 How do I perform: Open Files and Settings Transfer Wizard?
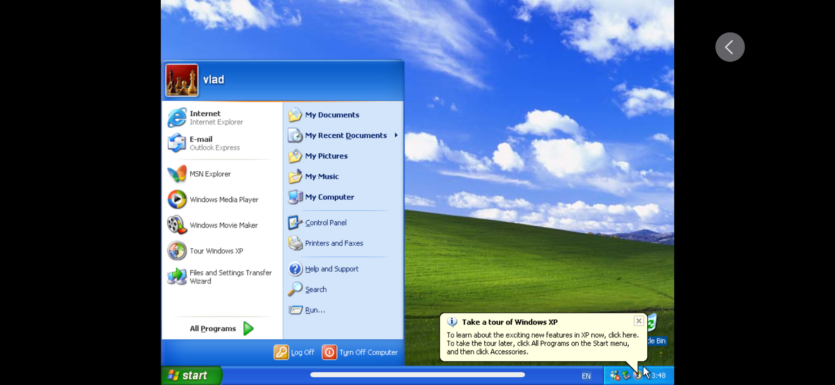coord(222,277)
